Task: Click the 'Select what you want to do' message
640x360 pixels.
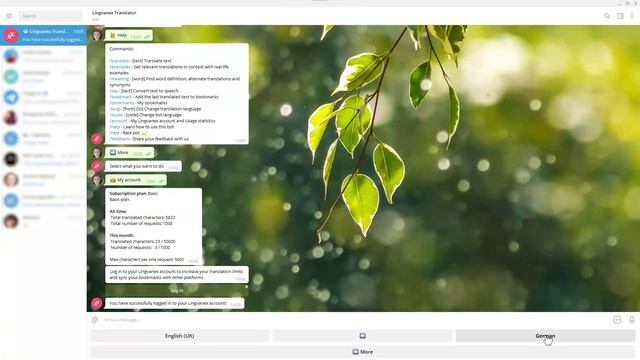Action: (x=143, y=166)
